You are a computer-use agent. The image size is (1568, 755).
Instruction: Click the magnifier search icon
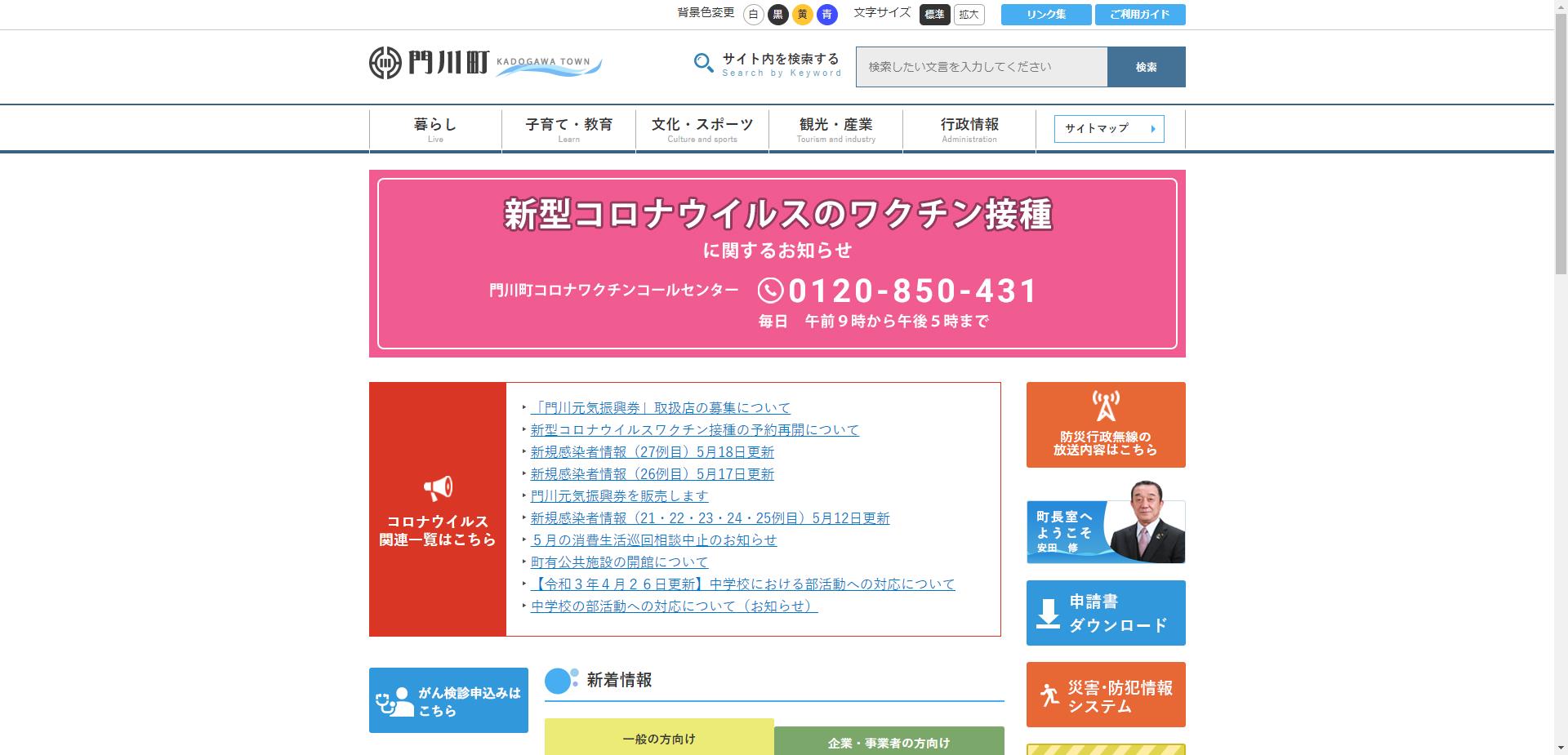click(x=703, y=63)
